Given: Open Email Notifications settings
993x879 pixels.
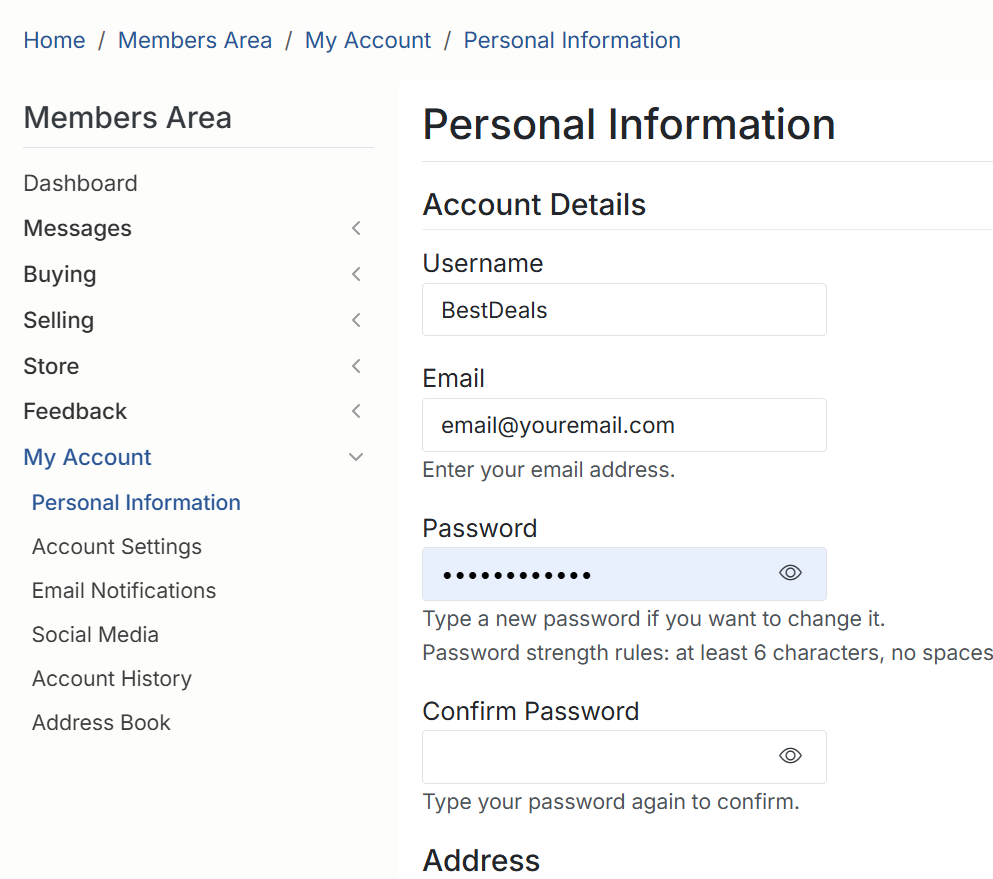Looking at the screenshot, I should pyautogui.click(x=123, y=591).
